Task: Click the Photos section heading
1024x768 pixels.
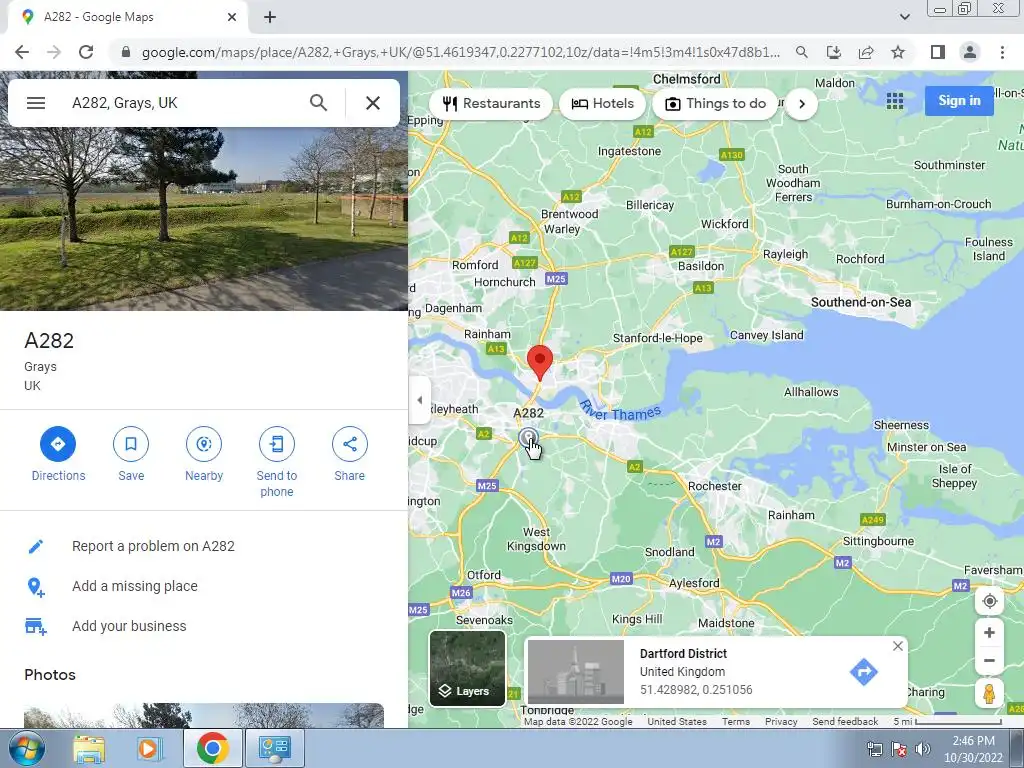Action: tap(50, 675)
